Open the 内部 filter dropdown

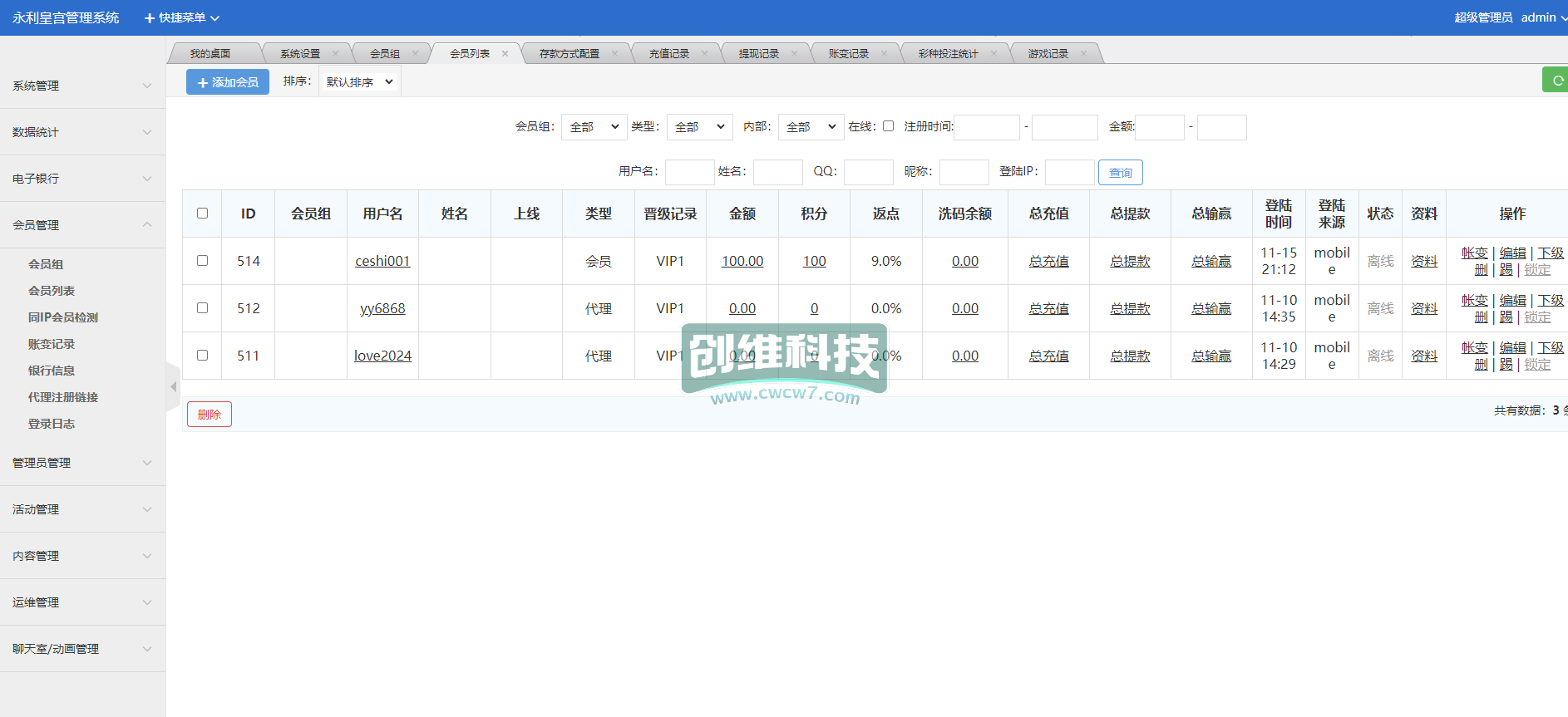(811, 127)
